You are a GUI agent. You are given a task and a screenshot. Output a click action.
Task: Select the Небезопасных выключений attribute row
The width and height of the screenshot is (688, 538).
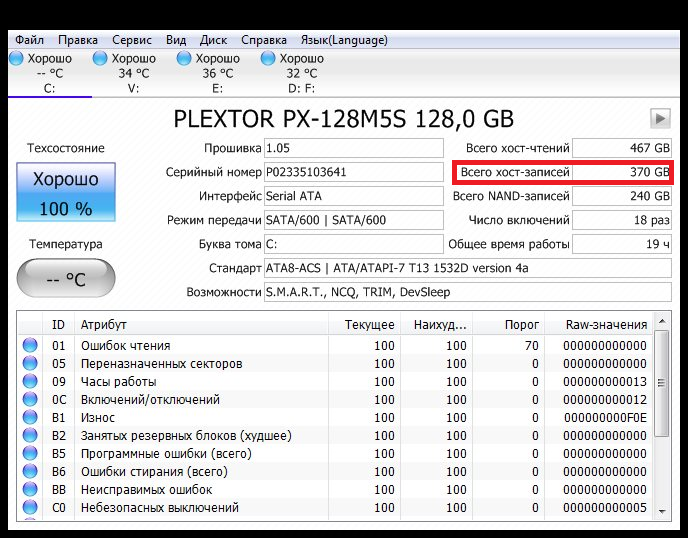335,507
